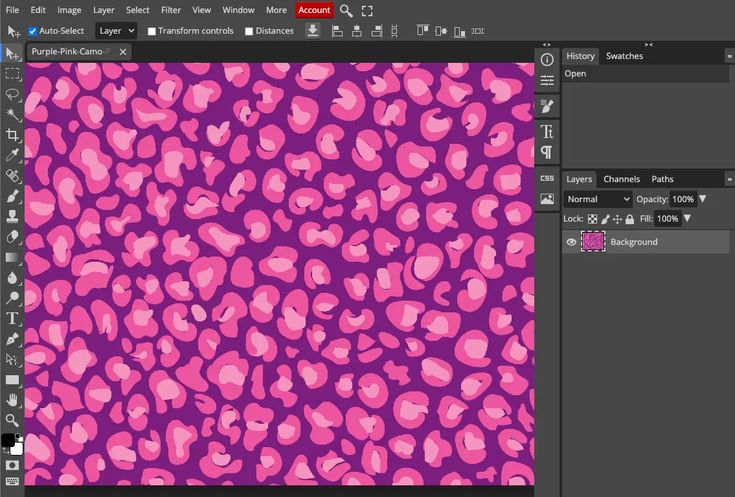This screenshot has width=735, height=497.
Task: Select the Eyedropper tool
Action: pos(12,155)
